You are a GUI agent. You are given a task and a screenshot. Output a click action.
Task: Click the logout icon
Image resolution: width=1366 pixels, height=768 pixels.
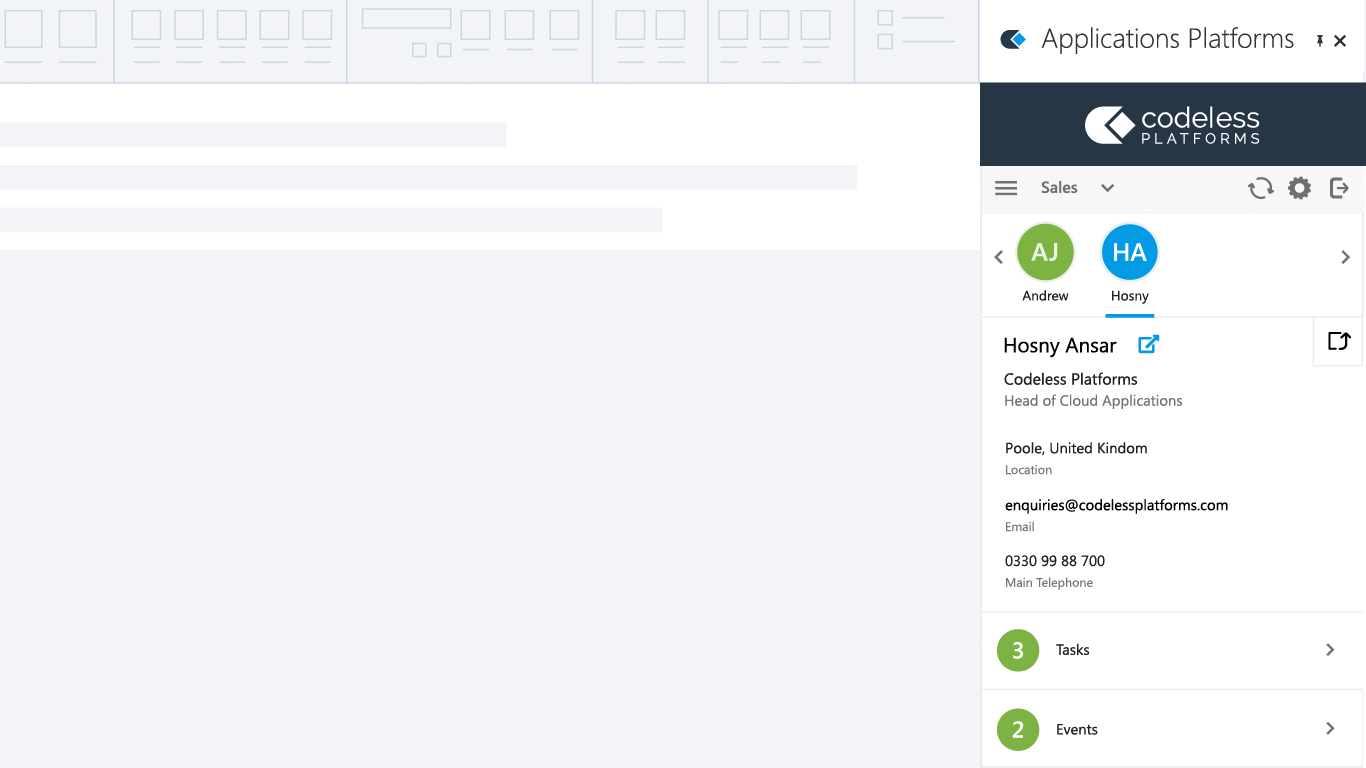(1339, 188)
